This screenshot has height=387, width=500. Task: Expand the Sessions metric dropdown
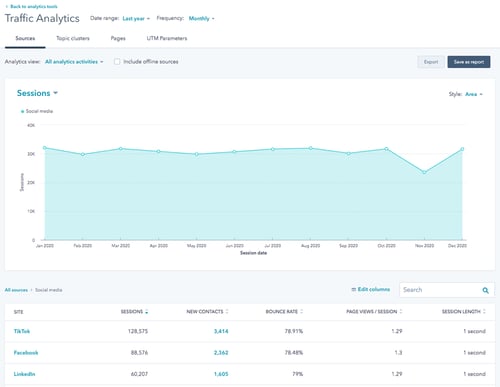tap(37, 93)
